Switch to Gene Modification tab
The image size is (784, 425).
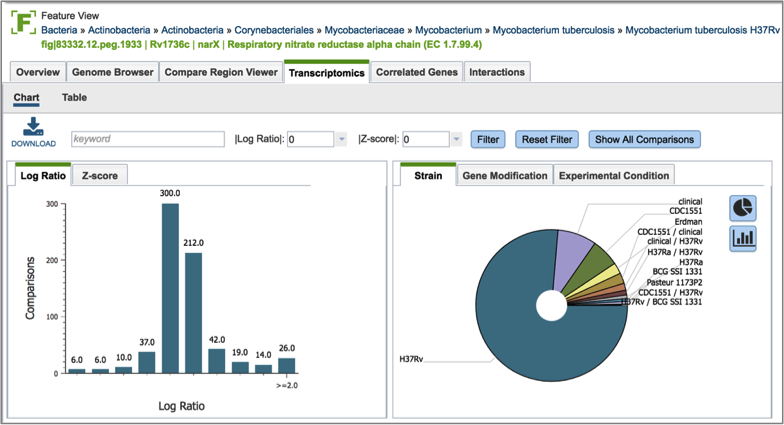click(504, 176)
